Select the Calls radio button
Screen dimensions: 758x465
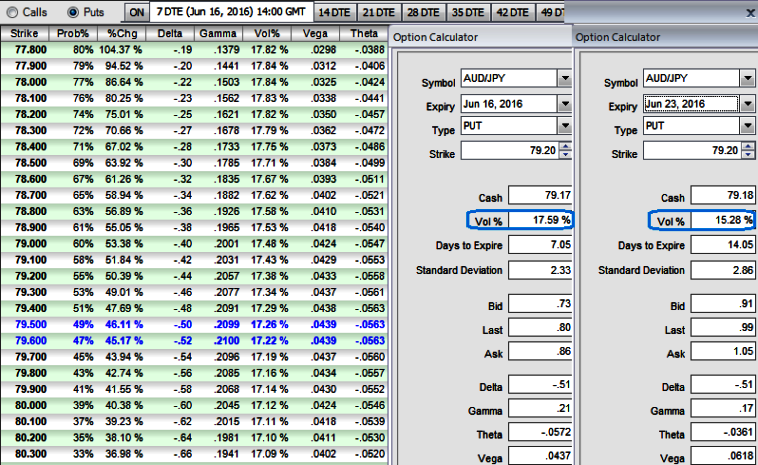click(14, 12)
